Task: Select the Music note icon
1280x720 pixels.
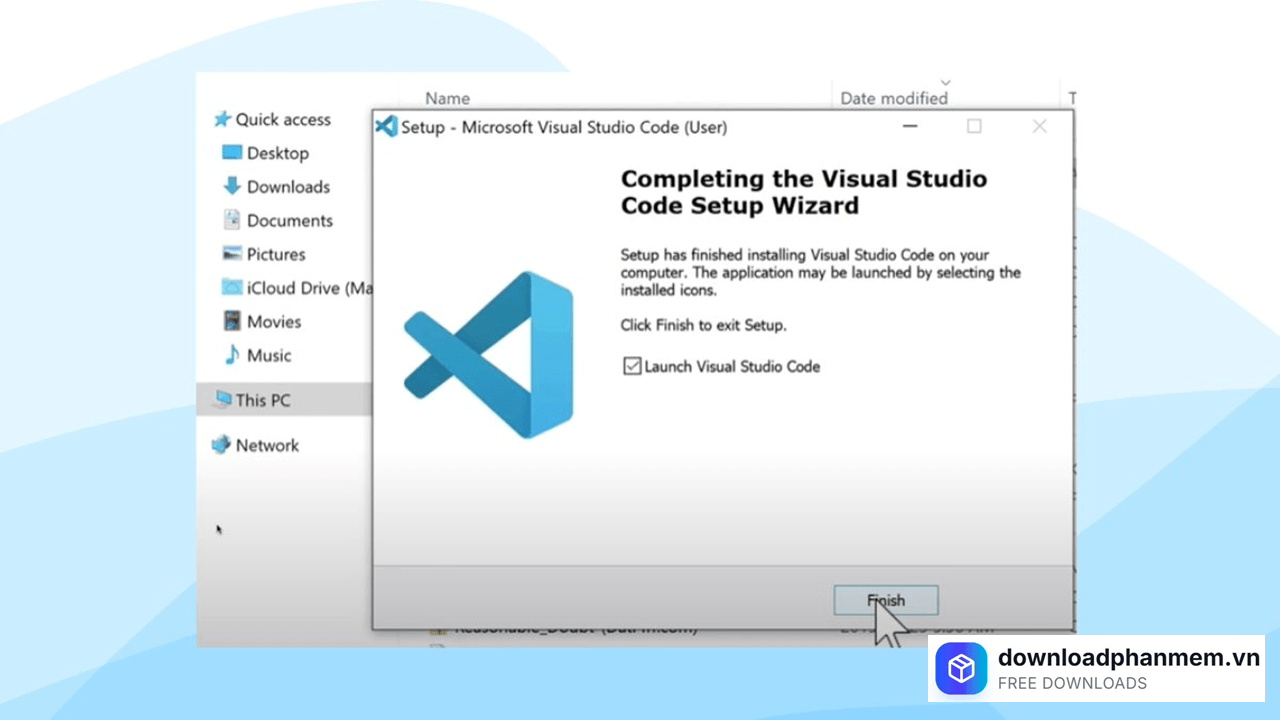Action: 232,355
